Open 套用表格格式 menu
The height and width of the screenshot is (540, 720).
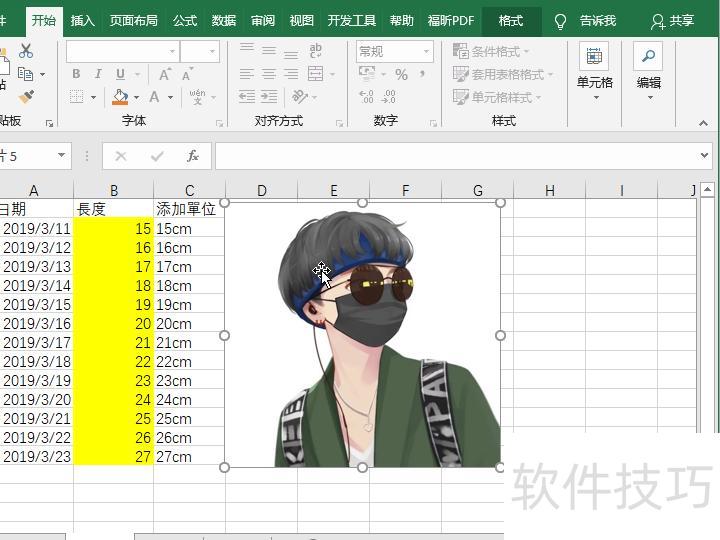(502, 74)
